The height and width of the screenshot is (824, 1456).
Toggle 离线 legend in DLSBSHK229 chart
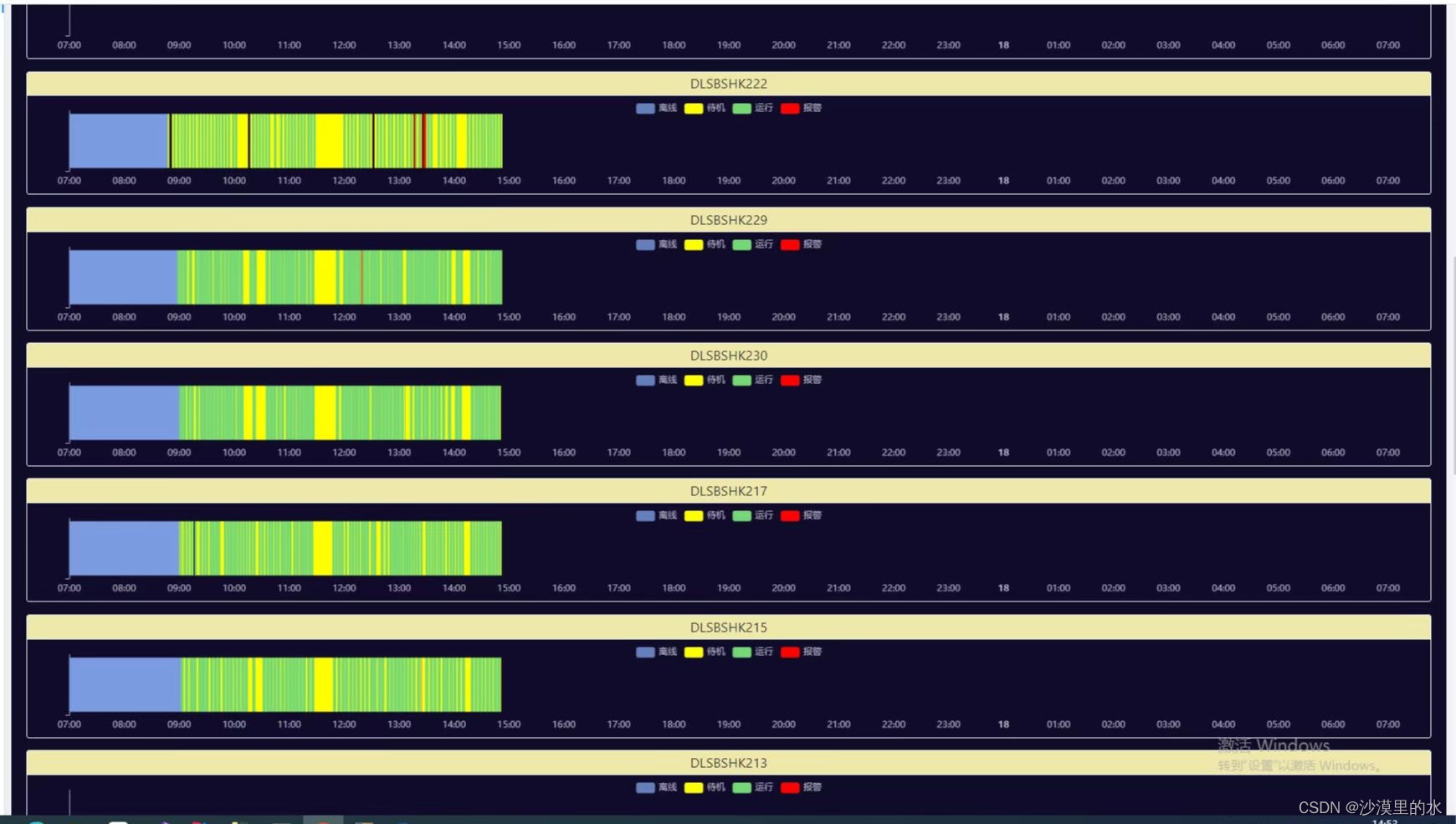point(657,244)
